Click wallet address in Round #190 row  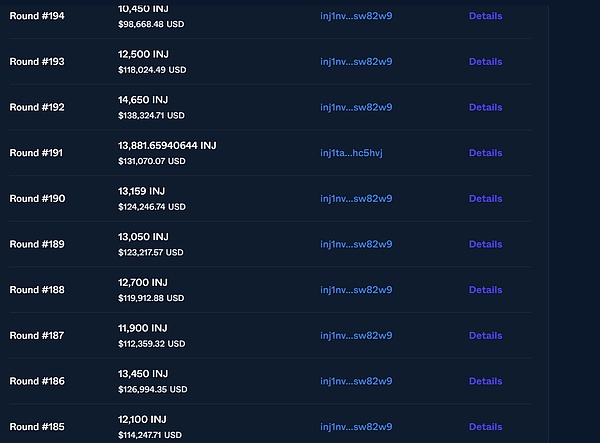click(x=356, y=199)
